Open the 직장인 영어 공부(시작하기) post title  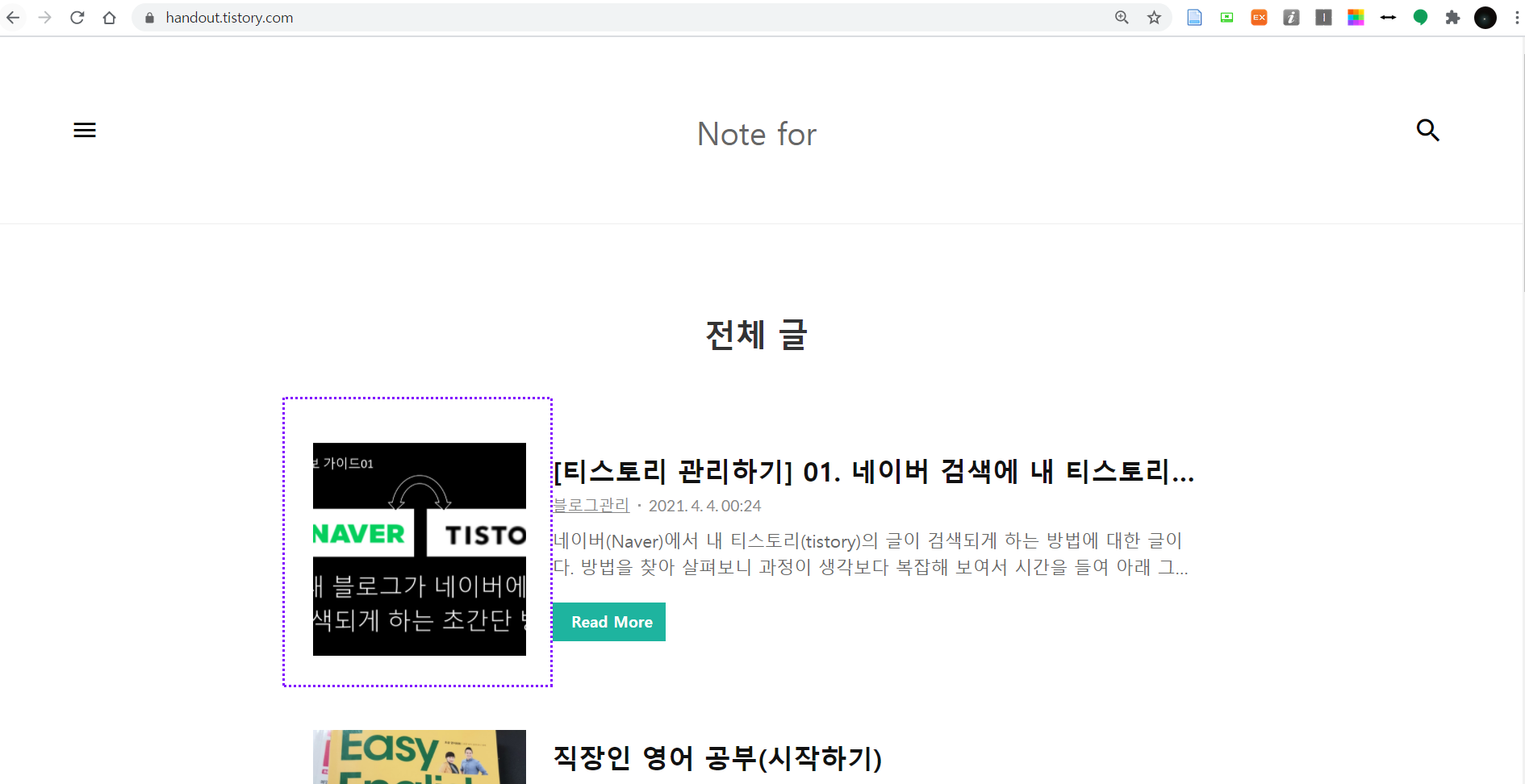[x=717, y=757]
